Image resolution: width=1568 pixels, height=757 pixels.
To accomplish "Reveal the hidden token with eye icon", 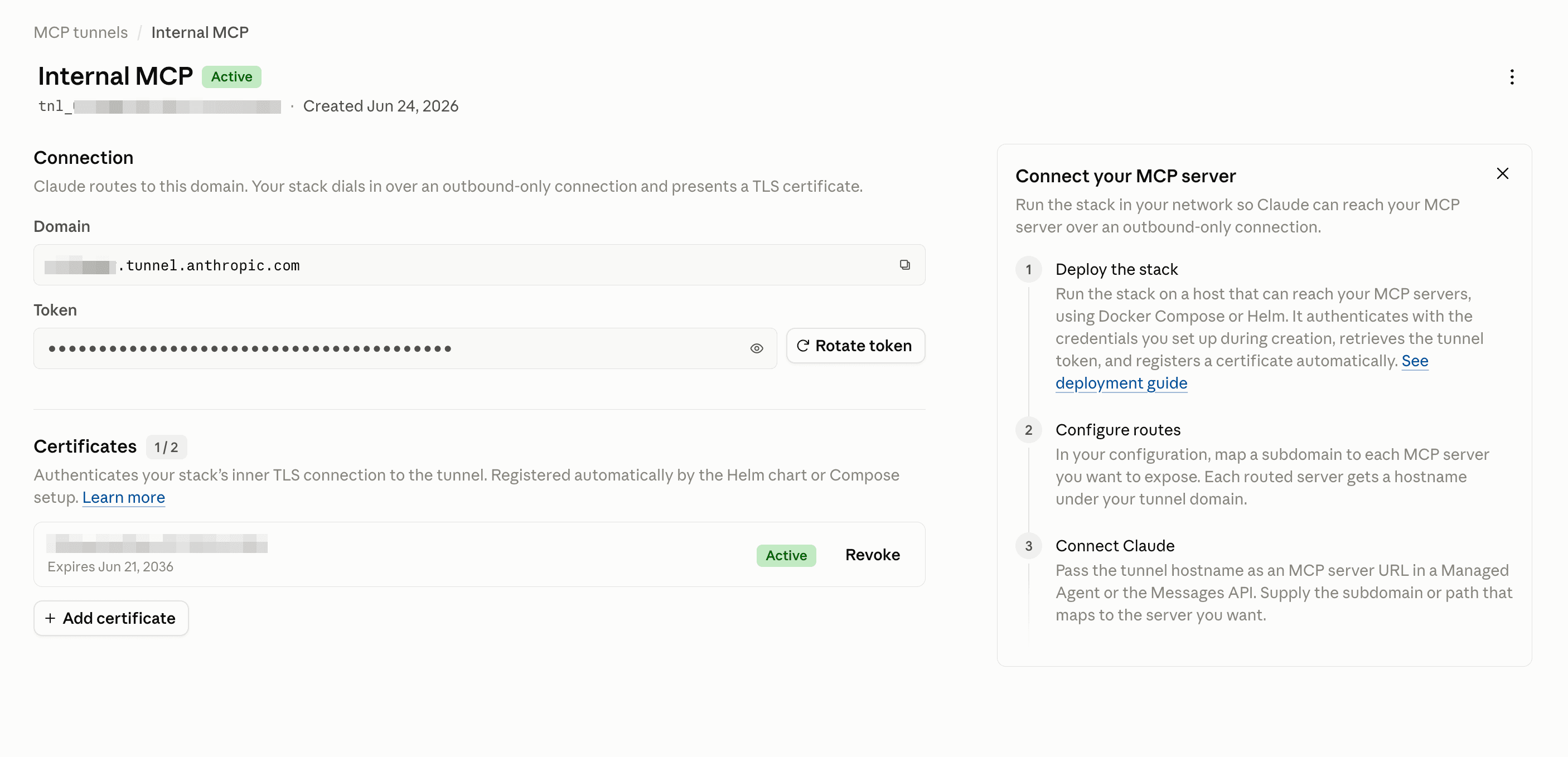I will (x=757, y=348).
